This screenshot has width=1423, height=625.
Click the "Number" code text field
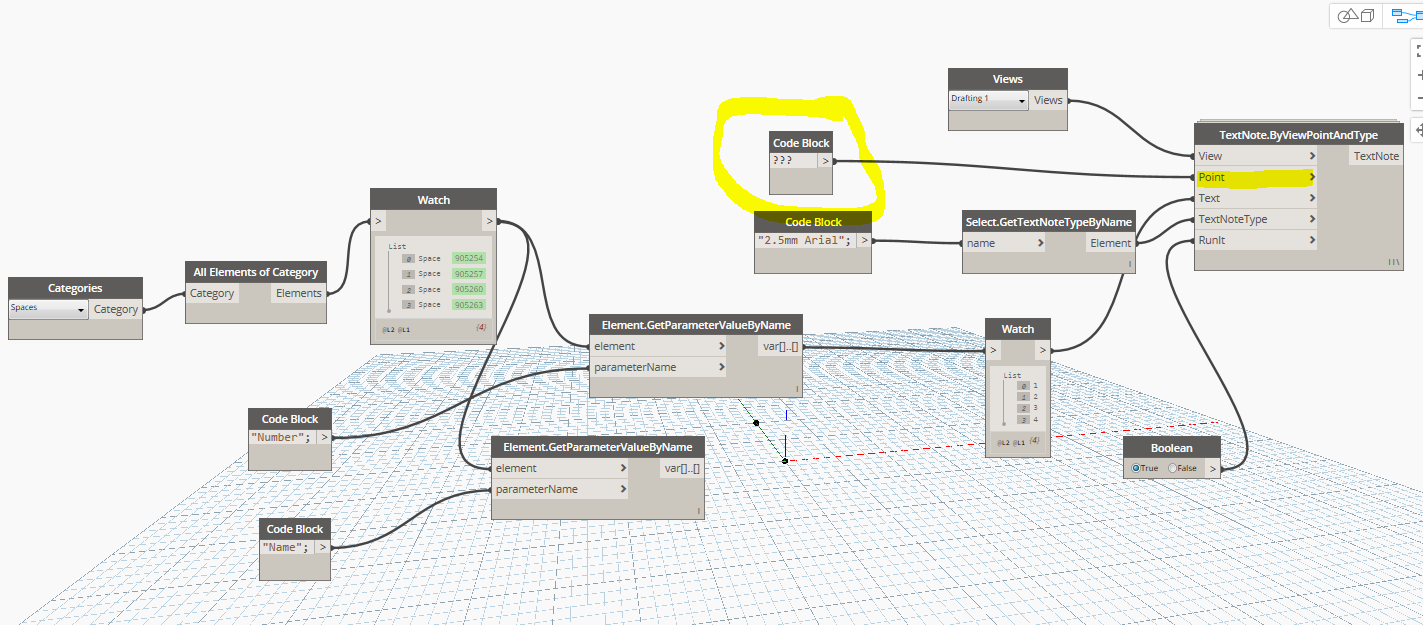[282, 437]
